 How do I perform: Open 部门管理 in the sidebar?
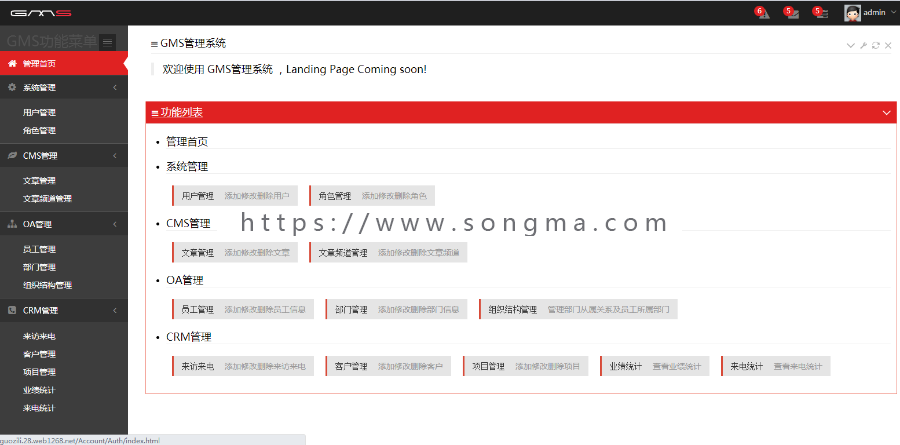pos(39,267)
